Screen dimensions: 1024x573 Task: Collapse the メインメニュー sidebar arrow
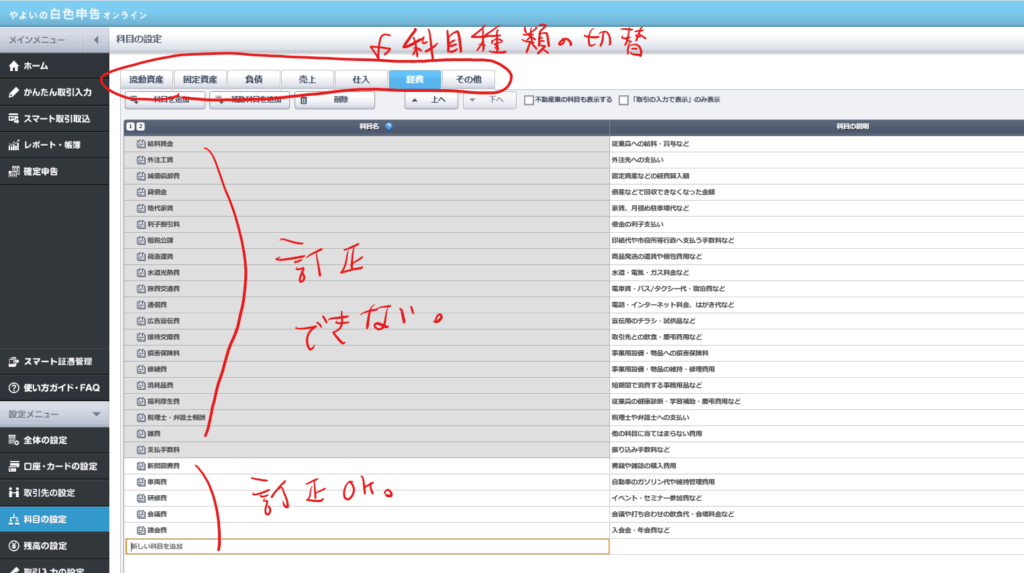click(x=96, y=40)
